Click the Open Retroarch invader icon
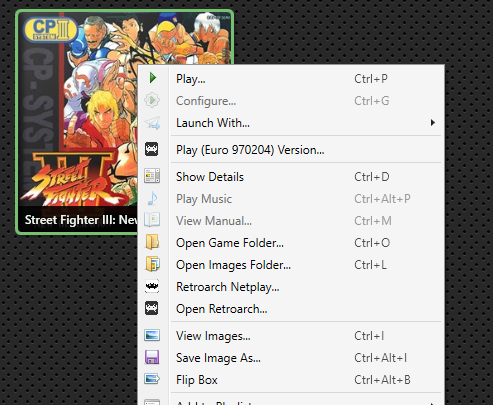Screen dimensions: 493x405 point(152,308)
